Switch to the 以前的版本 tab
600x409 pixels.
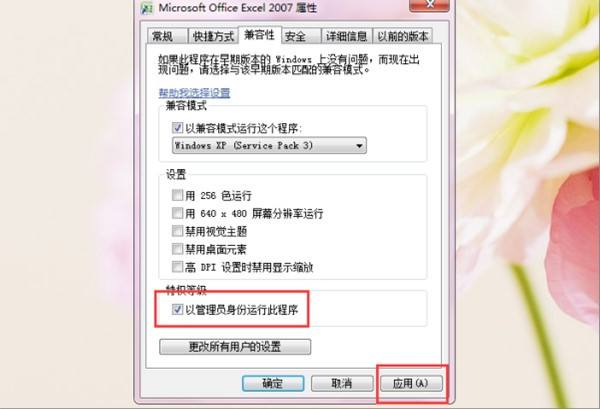click(403, 36)
